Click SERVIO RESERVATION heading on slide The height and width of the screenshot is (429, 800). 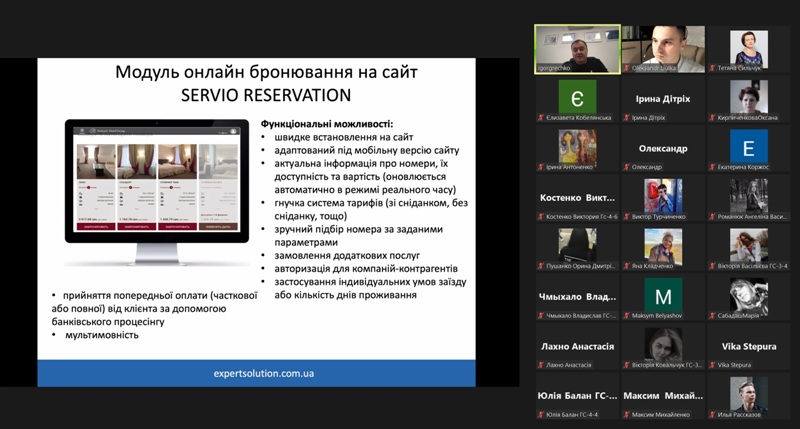point(266,95)
